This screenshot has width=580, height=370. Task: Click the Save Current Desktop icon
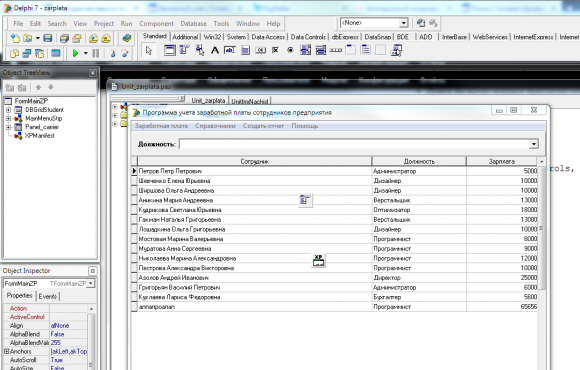421,23
